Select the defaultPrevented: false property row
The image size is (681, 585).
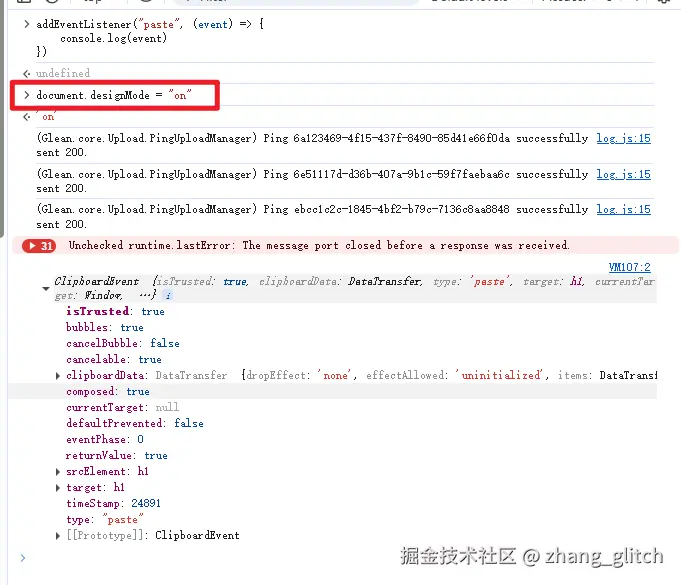[135, 423]
